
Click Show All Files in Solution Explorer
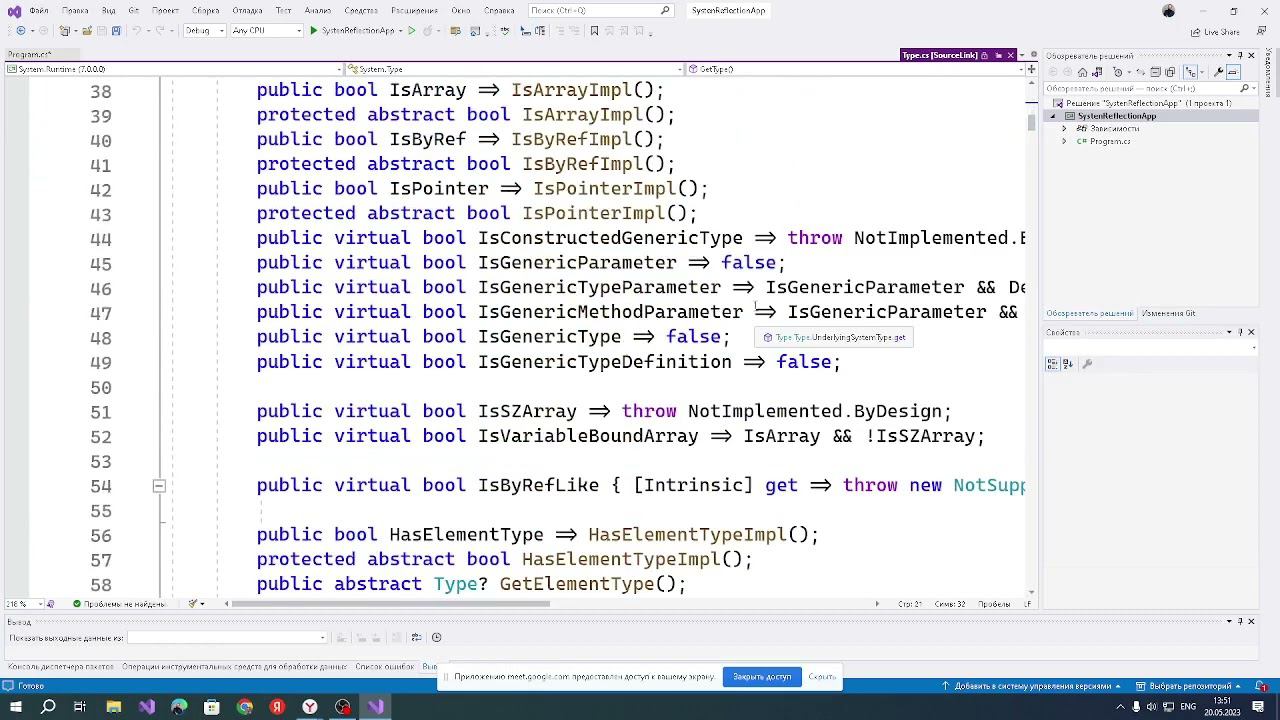tap(1172, 72)
